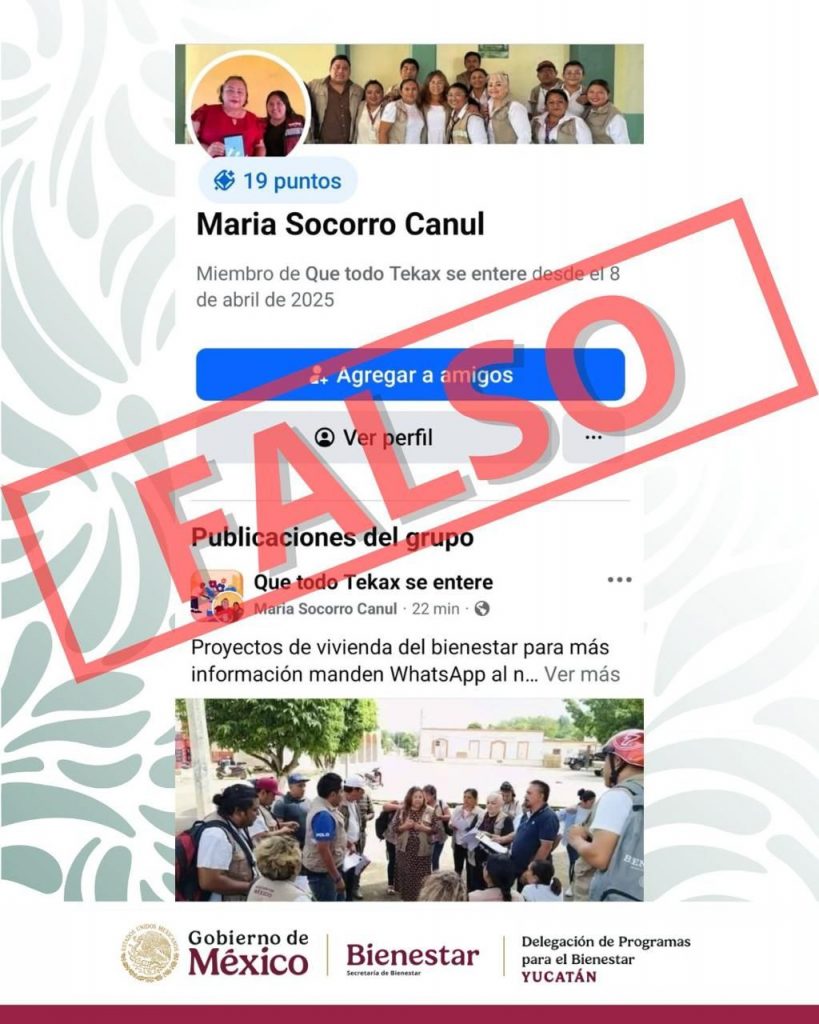819x1024 pixels.
Task: Expand post text with Ver más
Action: point(582,674)
